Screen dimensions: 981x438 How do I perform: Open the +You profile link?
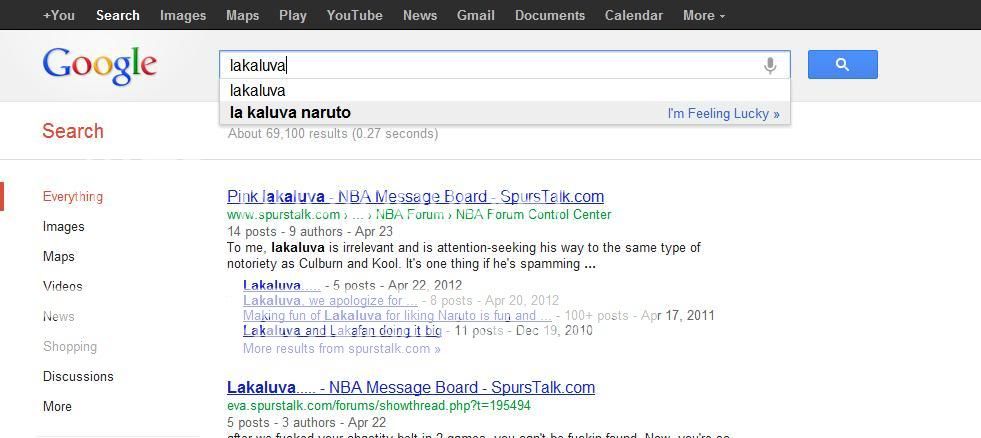tap(59, 15)
